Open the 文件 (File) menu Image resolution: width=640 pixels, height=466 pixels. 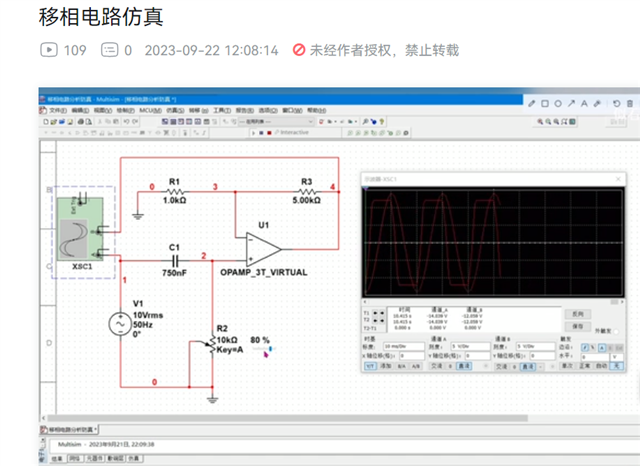[x=57, y=111]
